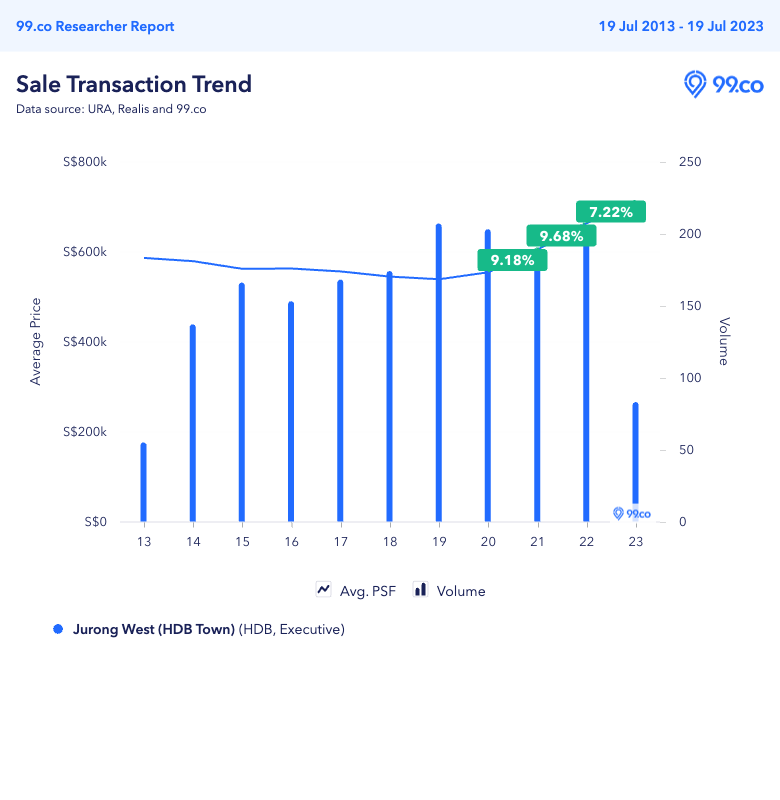Click the 'S$800k' axis label
The image size is (780, 800).
click(85, 162)
